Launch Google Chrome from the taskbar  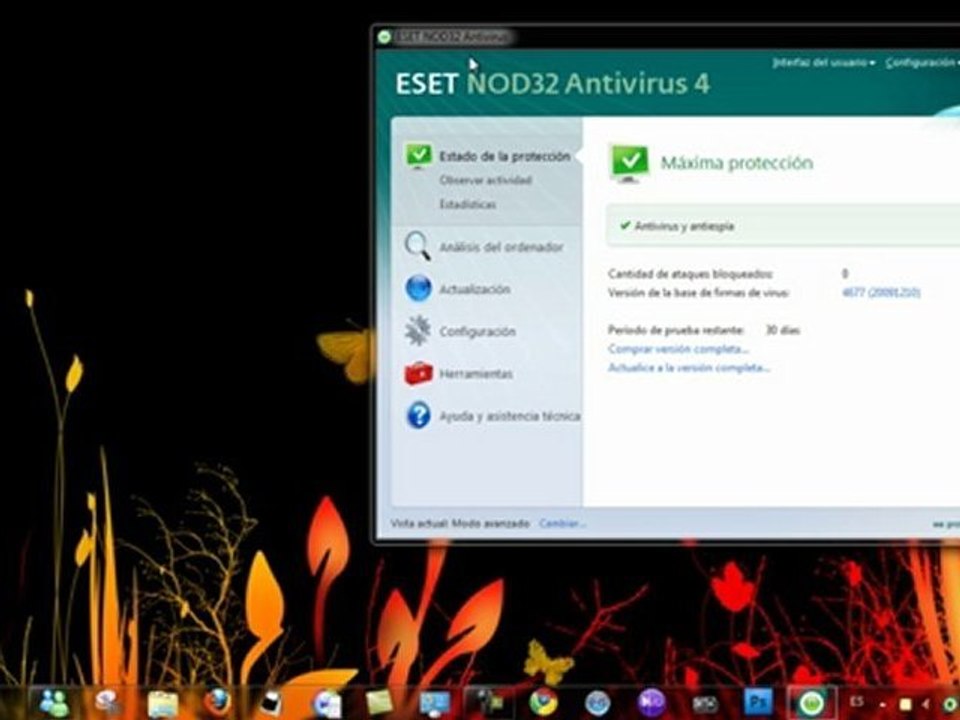click(x=543, y=703)
